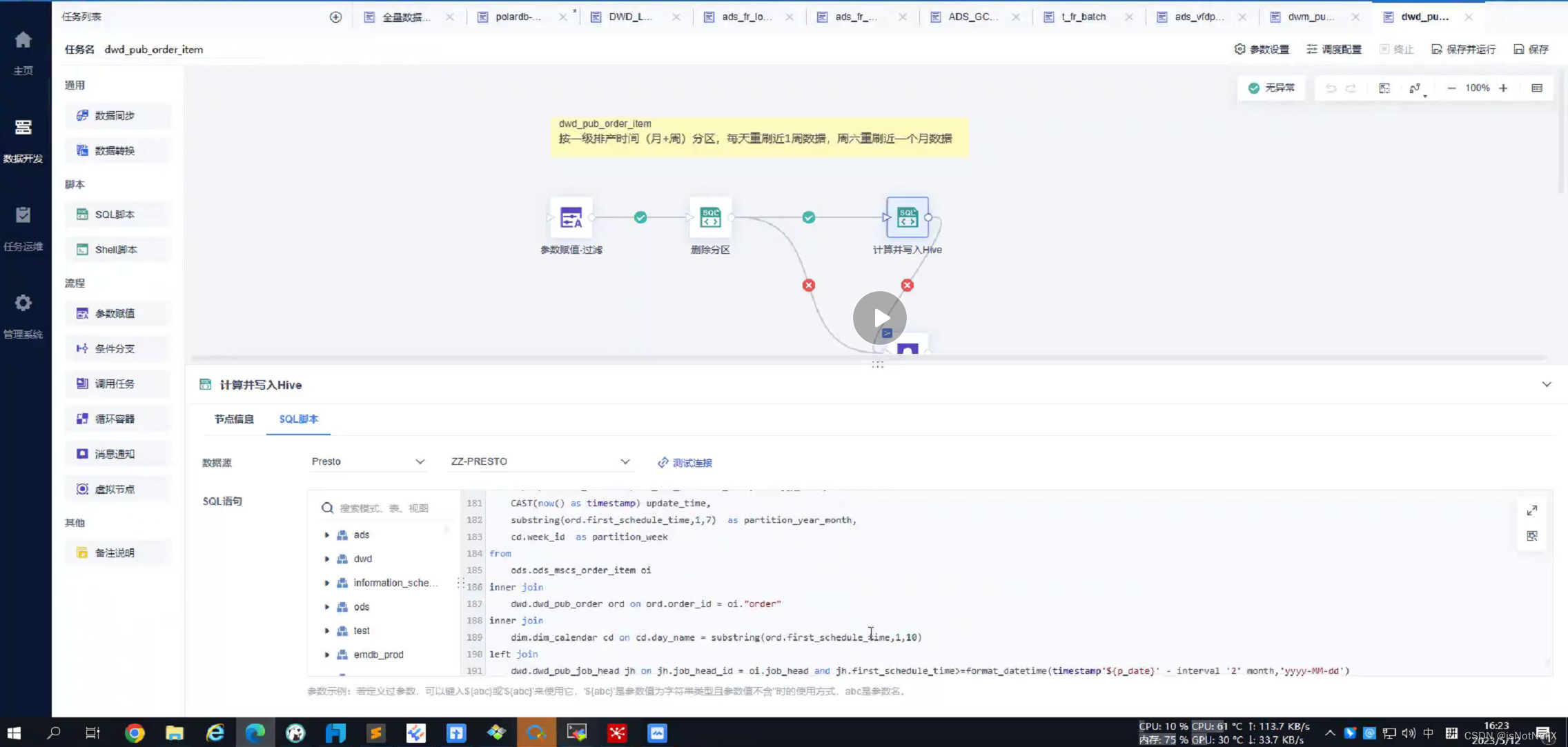
Task: Collapse the 计算并写入Hive panel chevron
Action: coord(1547,385)
